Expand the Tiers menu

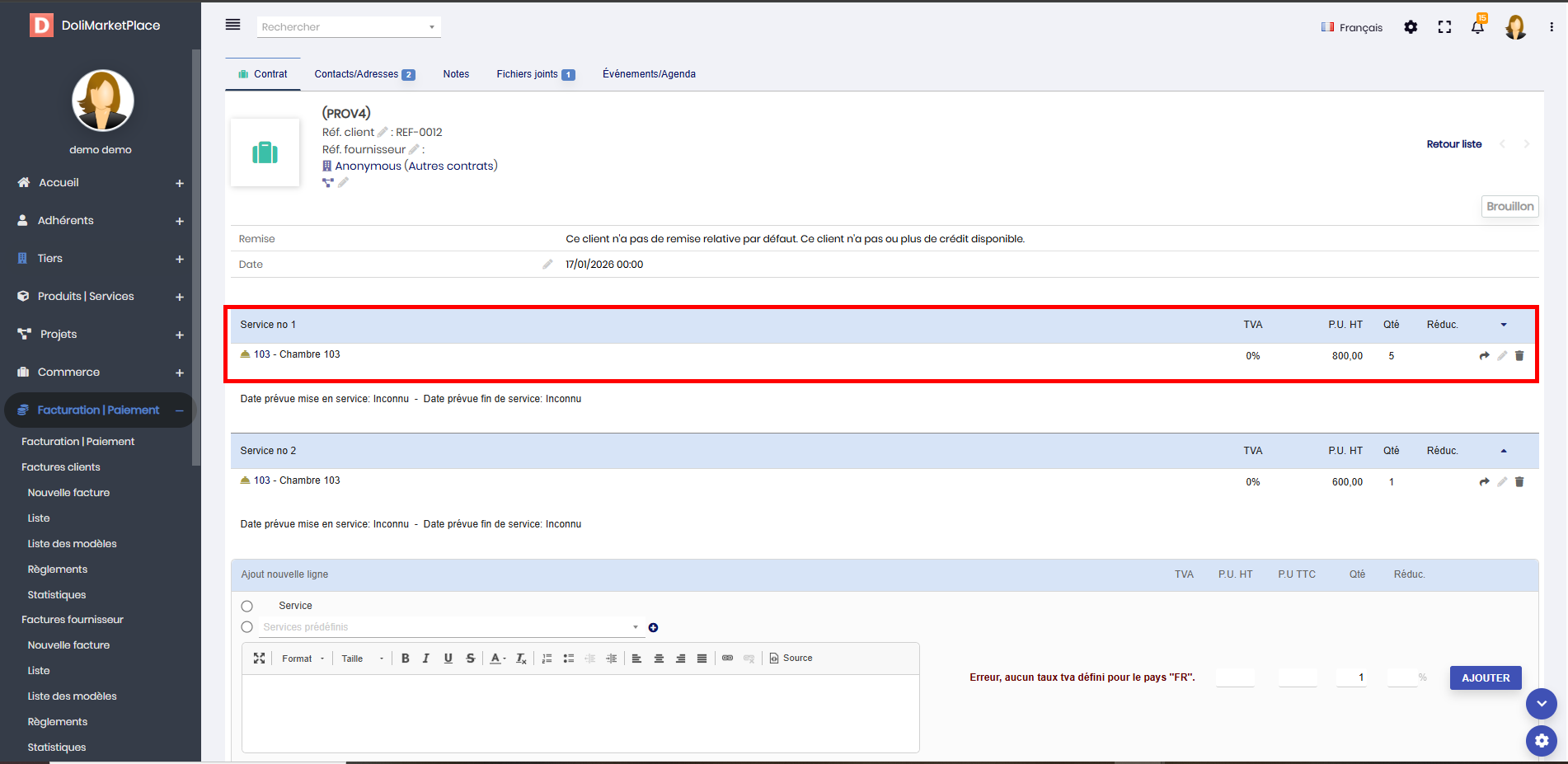[x=179, y=259]
